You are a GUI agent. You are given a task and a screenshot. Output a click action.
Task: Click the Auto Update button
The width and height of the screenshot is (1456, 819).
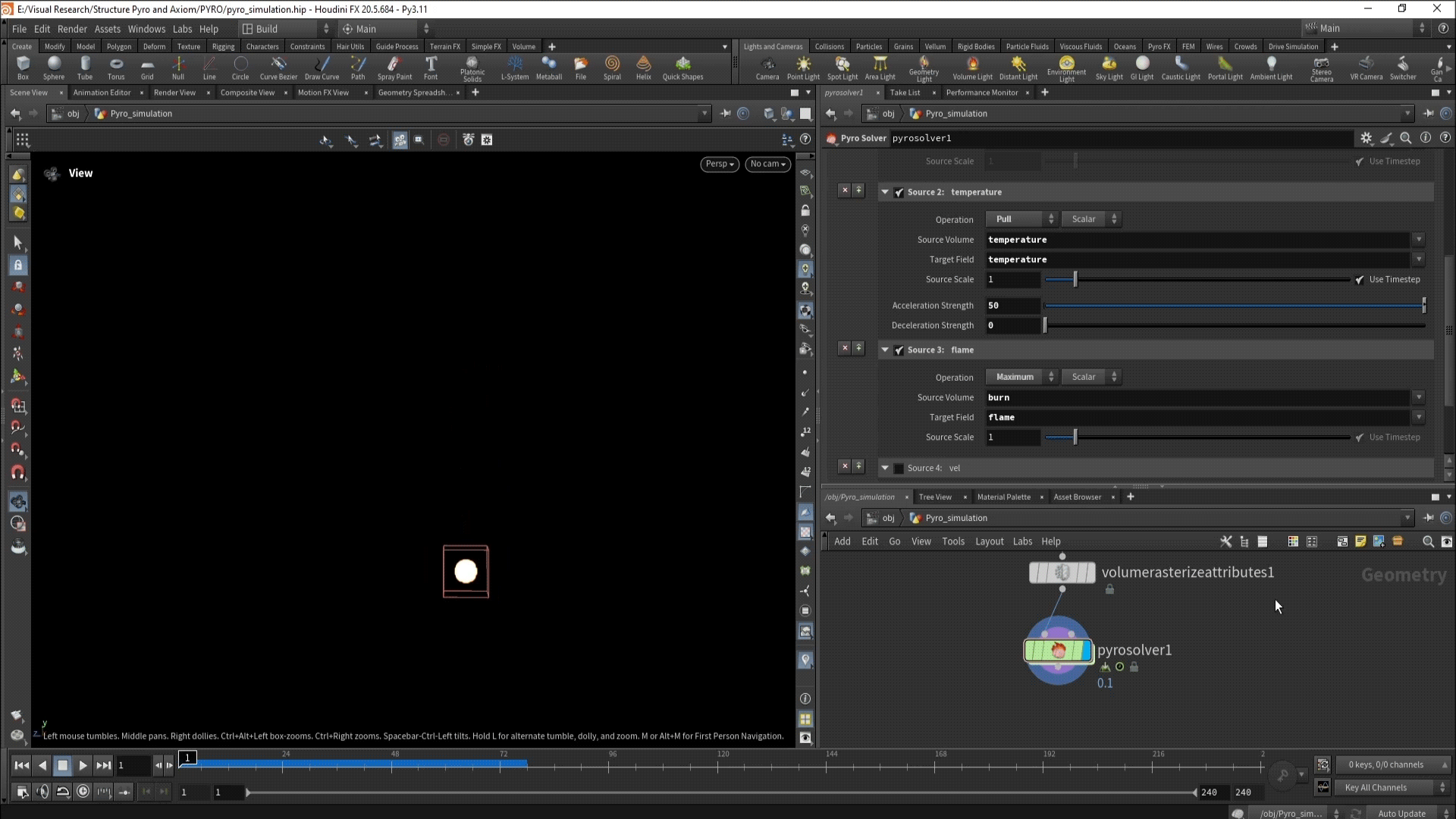[1401, 814]
